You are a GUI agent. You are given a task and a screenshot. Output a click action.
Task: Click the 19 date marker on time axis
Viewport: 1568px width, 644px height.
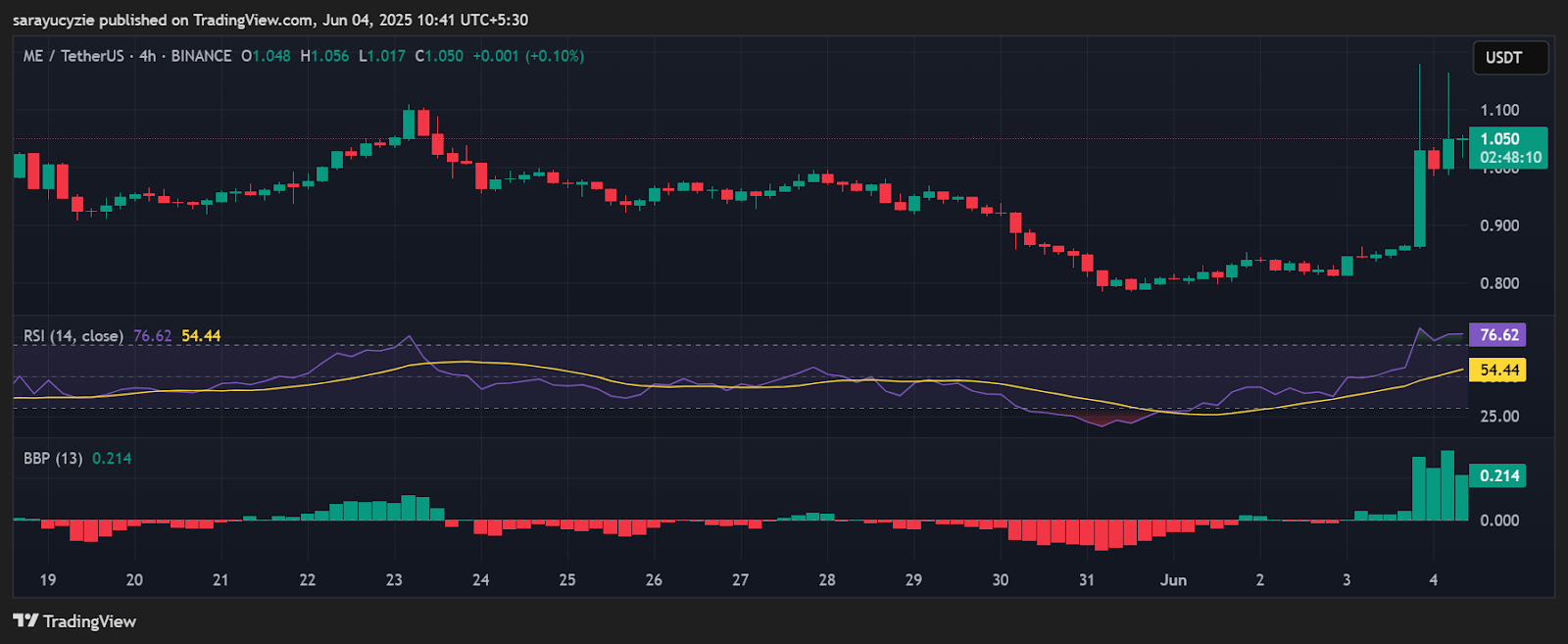(x=48, y=579)
